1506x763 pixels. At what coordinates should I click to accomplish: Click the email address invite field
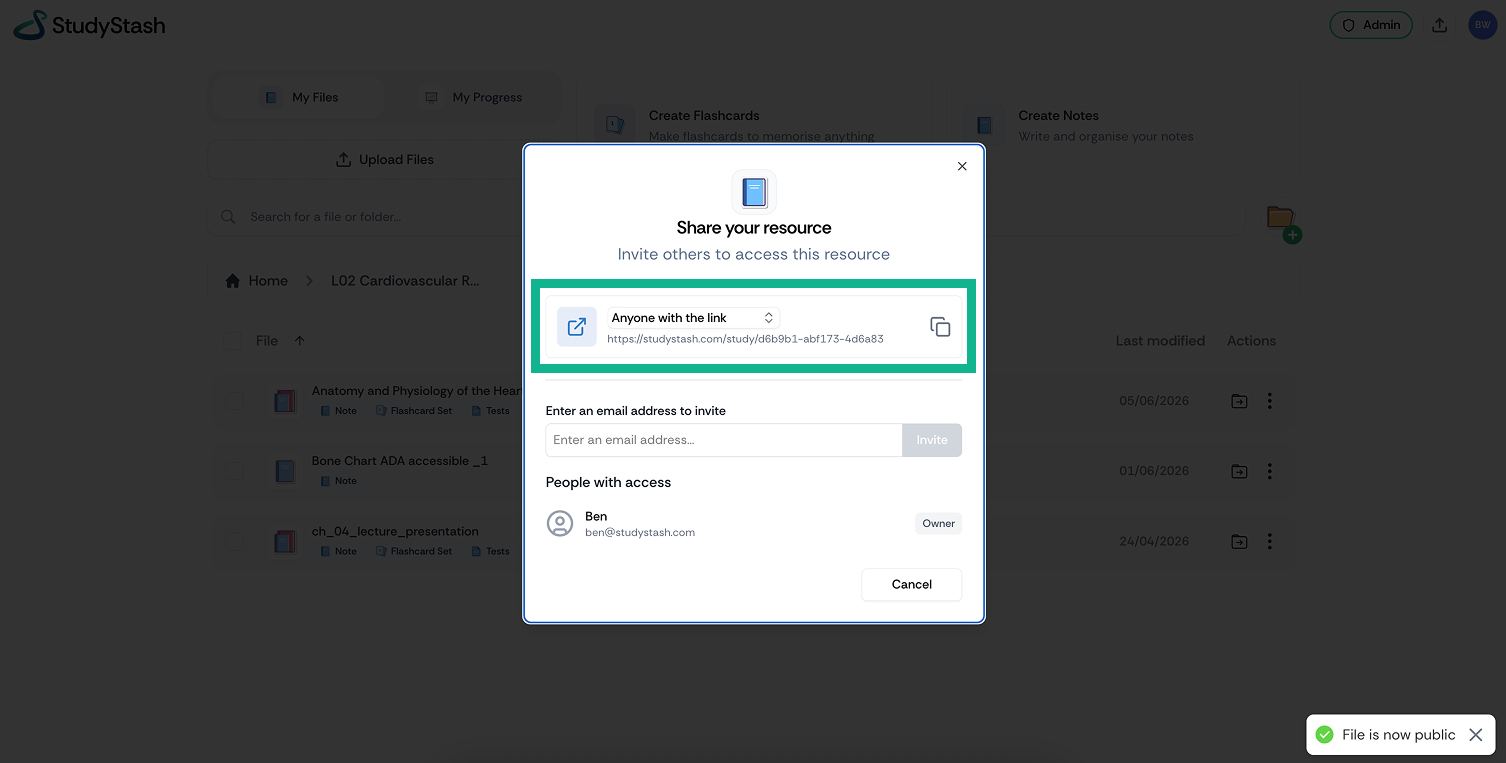pyautogui.click(x=724, y=440)
